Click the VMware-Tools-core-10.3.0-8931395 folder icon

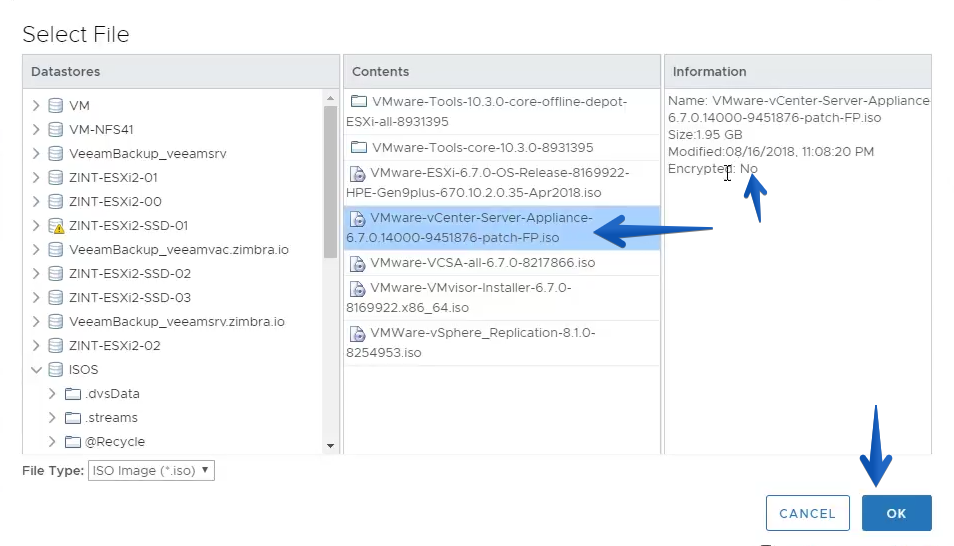tap(359, 147)
